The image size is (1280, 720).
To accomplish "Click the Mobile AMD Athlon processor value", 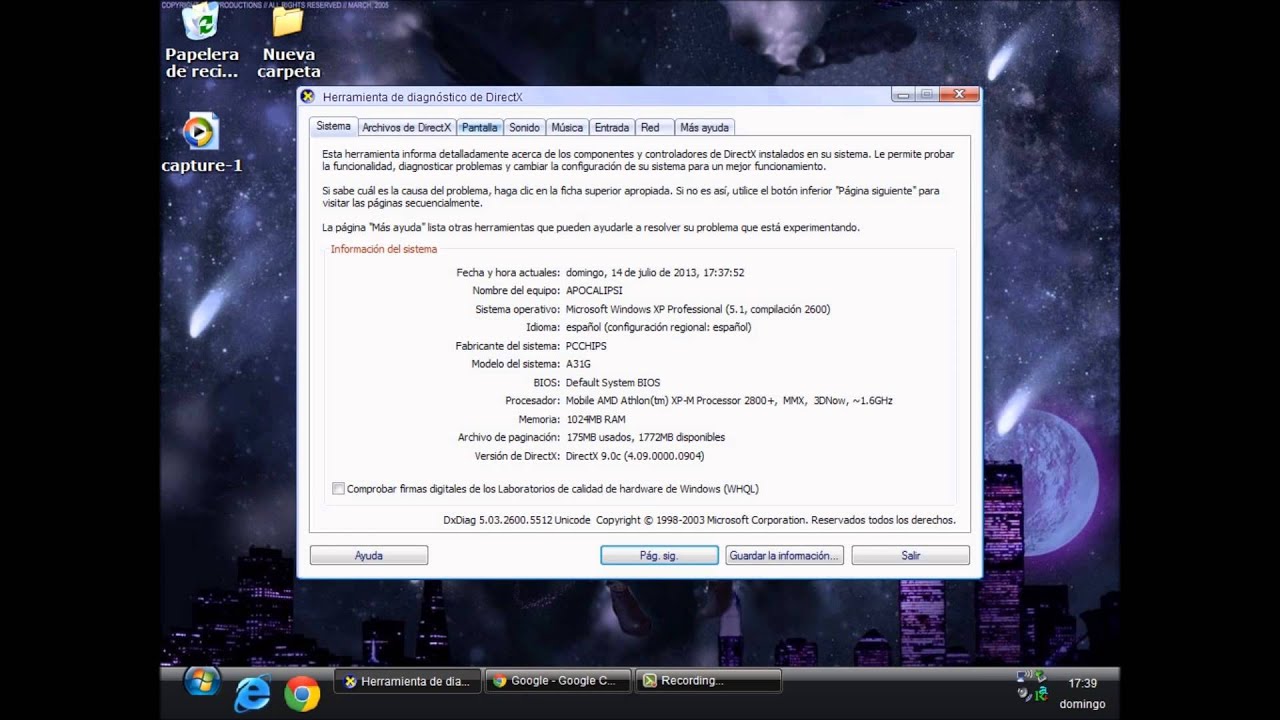I will pos(729,401).
